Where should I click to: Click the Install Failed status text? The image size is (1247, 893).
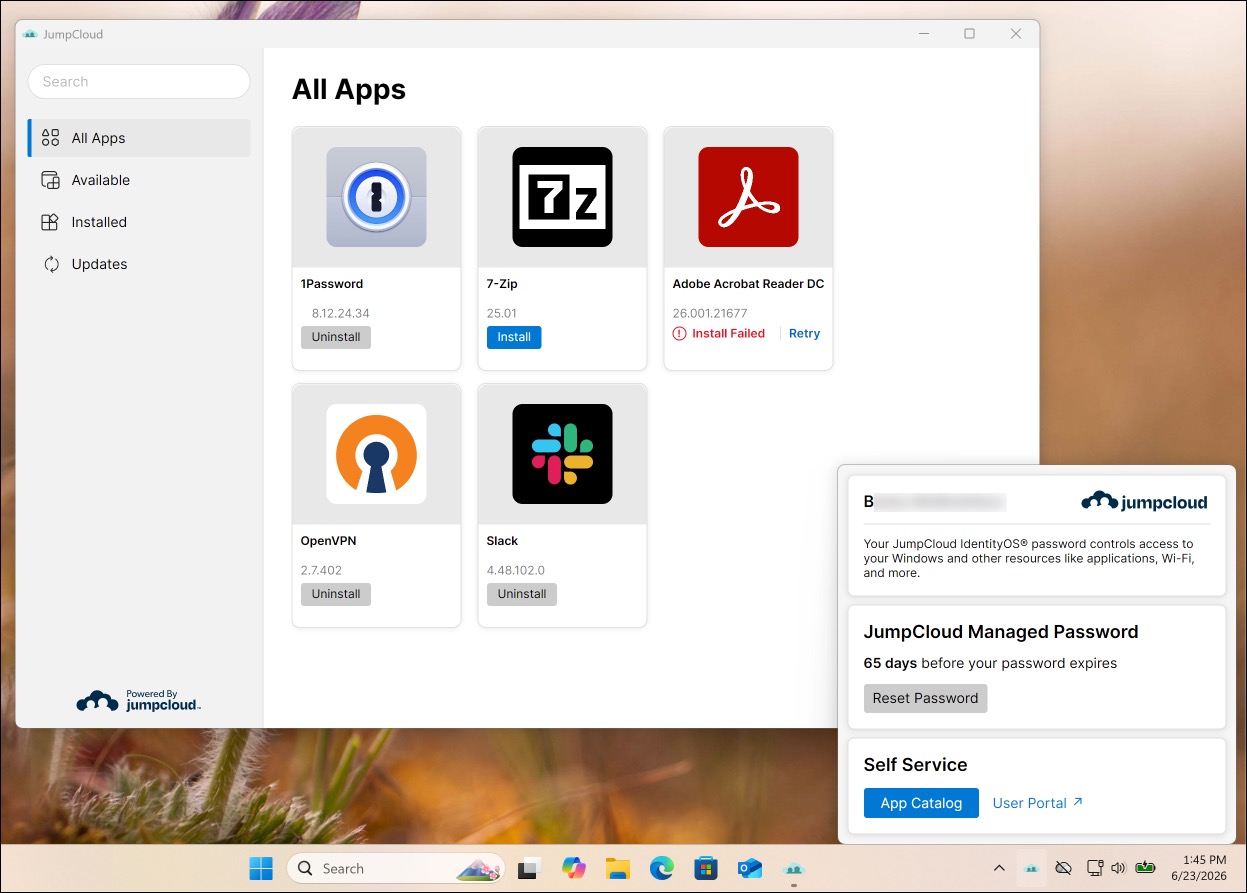(x=728, y=334)
